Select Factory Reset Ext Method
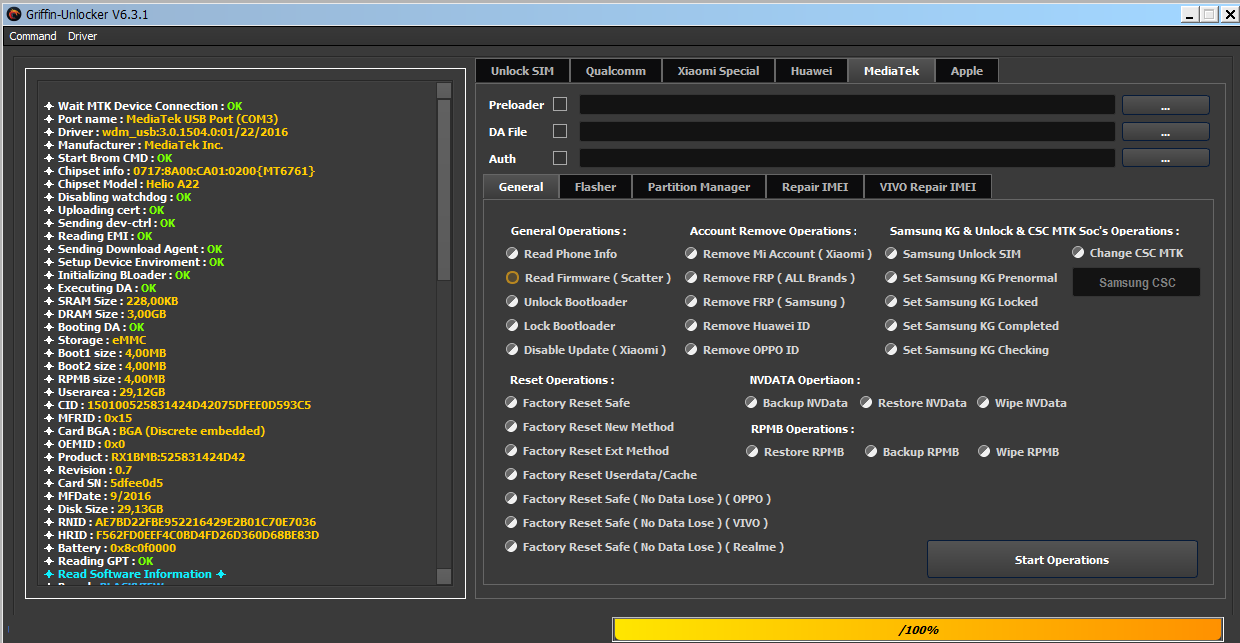Viewport: 1240px width, 643px height. tap(587, 451)
